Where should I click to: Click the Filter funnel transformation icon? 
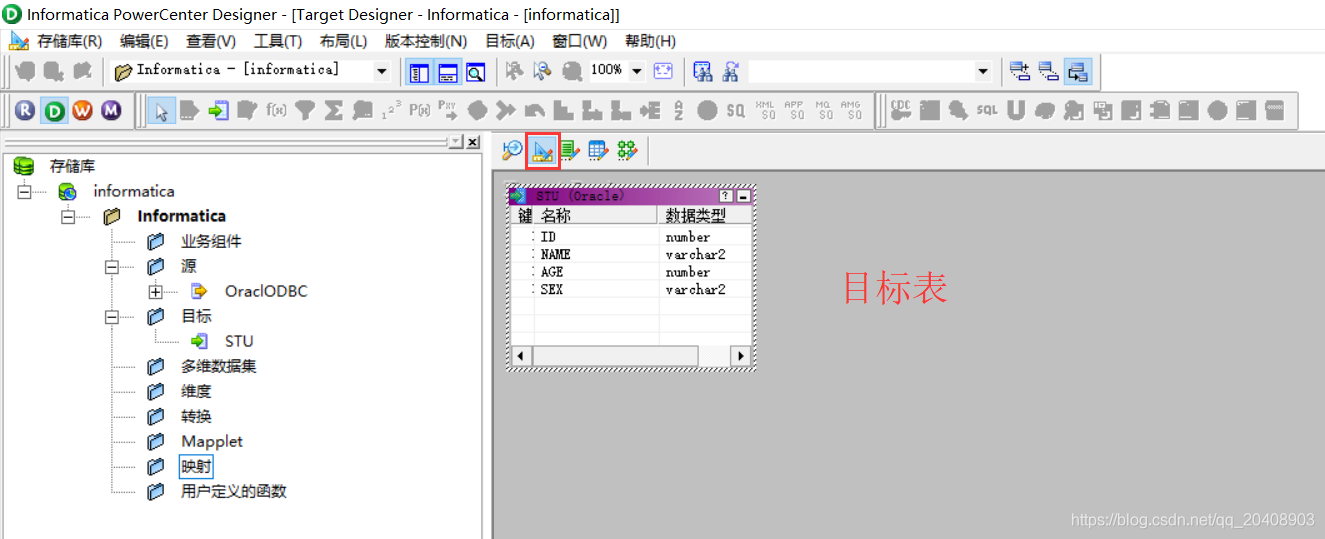[306, 111]
